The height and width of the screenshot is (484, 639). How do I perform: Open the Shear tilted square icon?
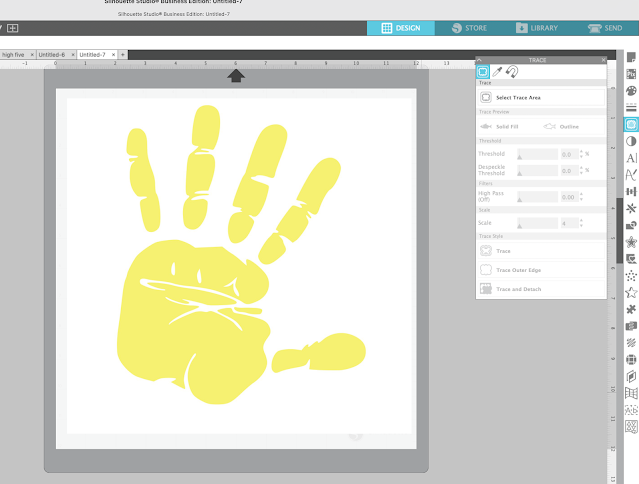click(631, 376)
